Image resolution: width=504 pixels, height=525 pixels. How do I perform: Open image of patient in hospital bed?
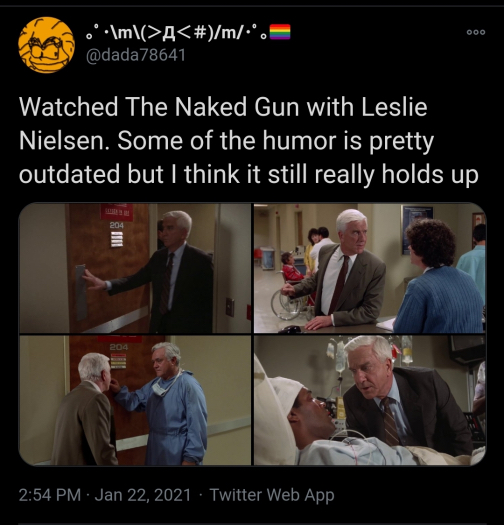(370, 400)
